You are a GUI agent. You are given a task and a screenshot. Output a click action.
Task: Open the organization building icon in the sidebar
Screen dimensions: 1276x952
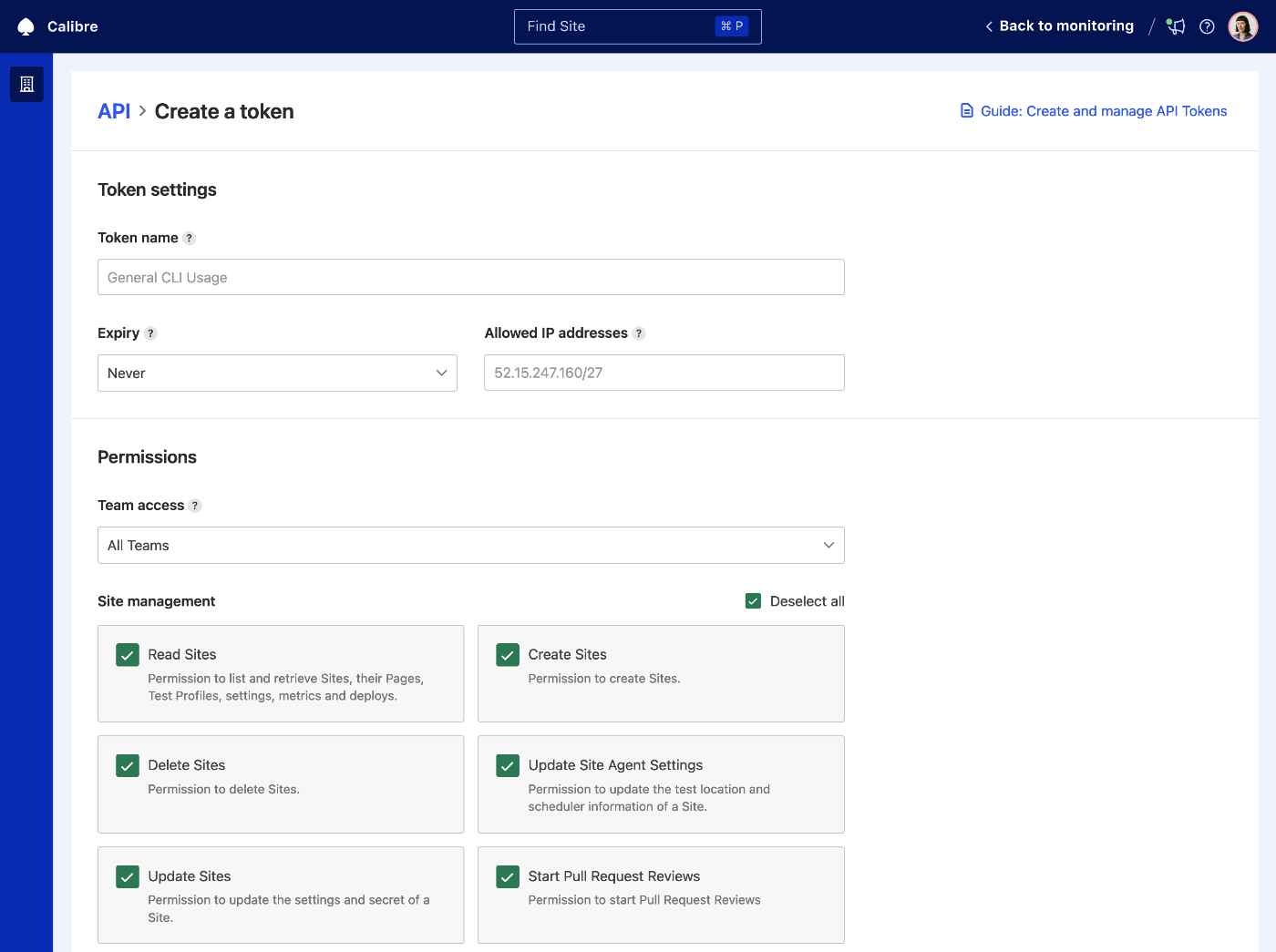(x=26, y=84)
